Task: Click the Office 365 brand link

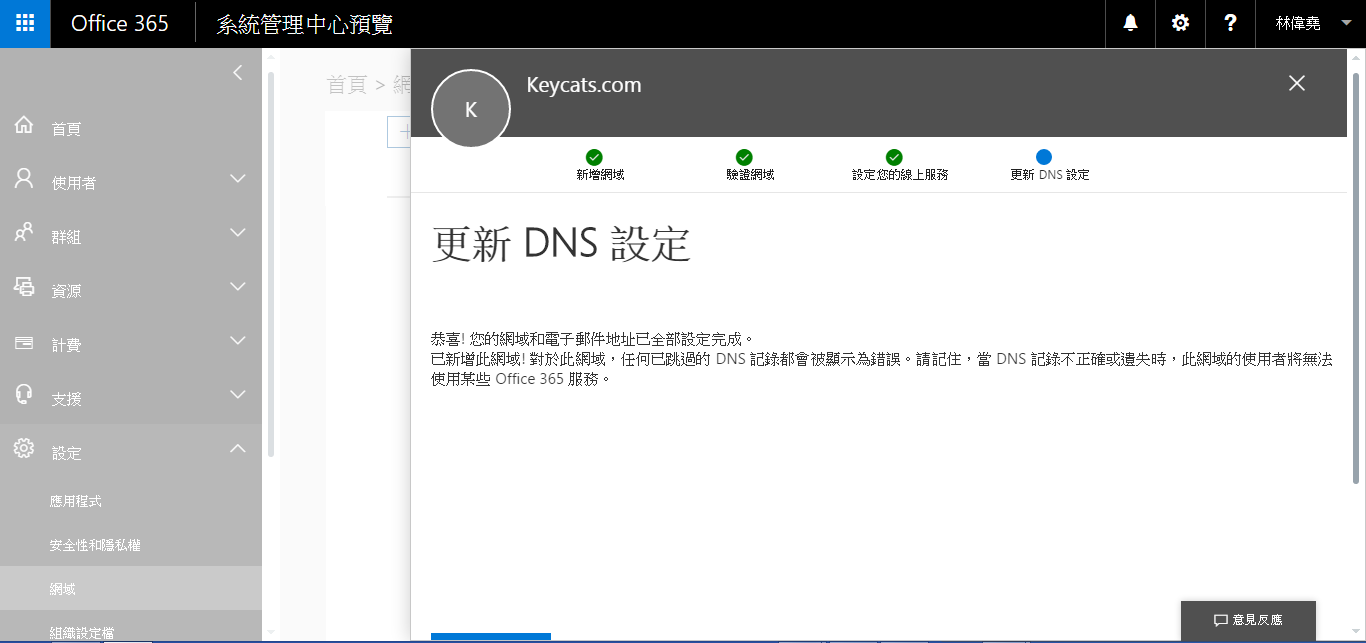Action: (120, 24)
